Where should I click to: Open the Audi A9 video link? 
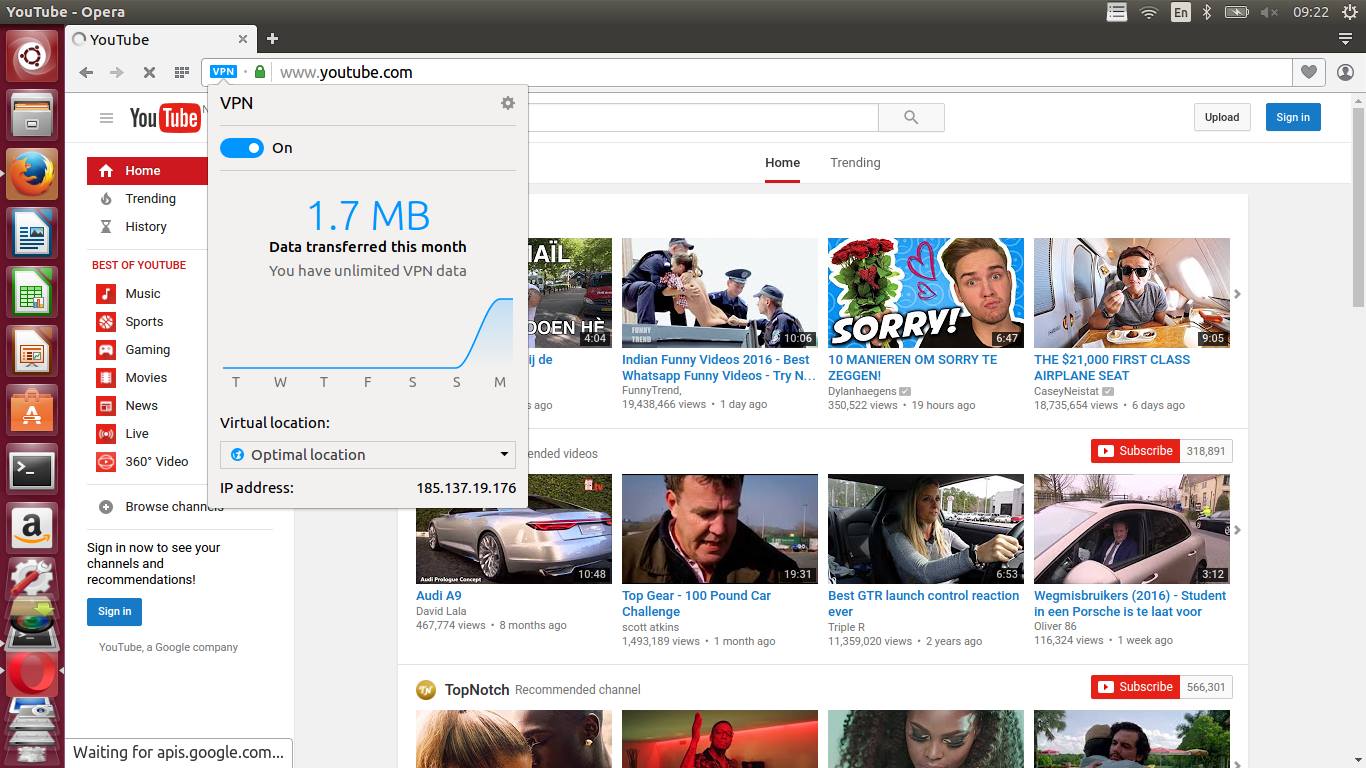439,595
